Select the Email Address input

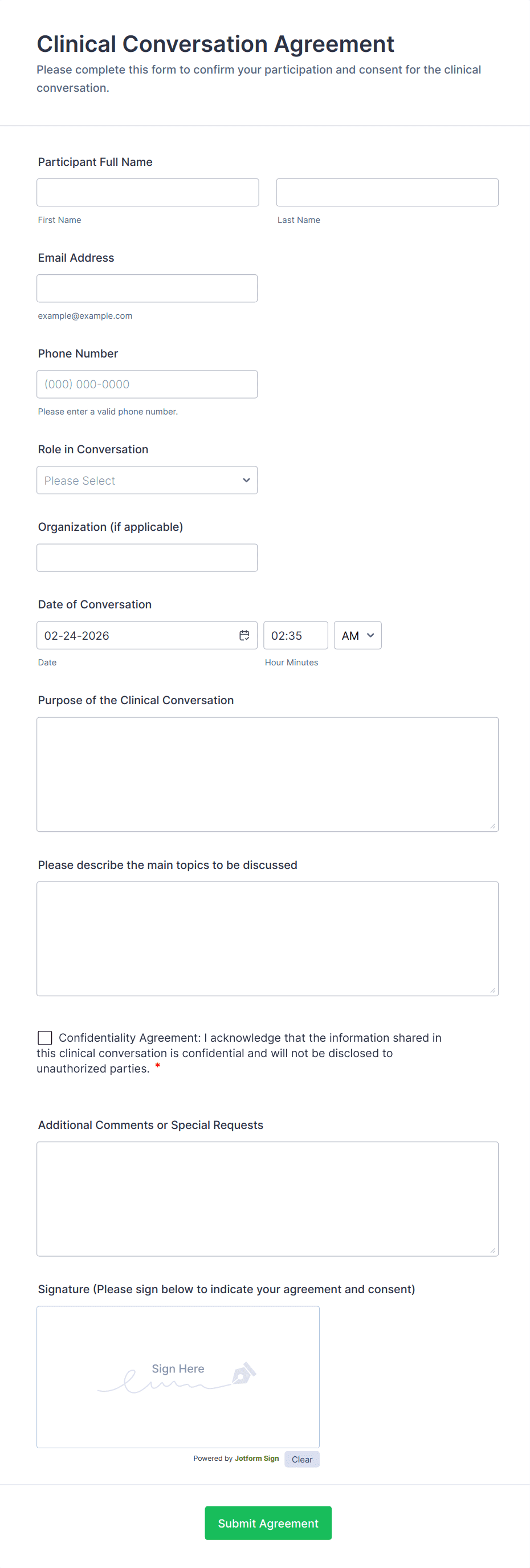pyautogui.click(x=146, y=289)
